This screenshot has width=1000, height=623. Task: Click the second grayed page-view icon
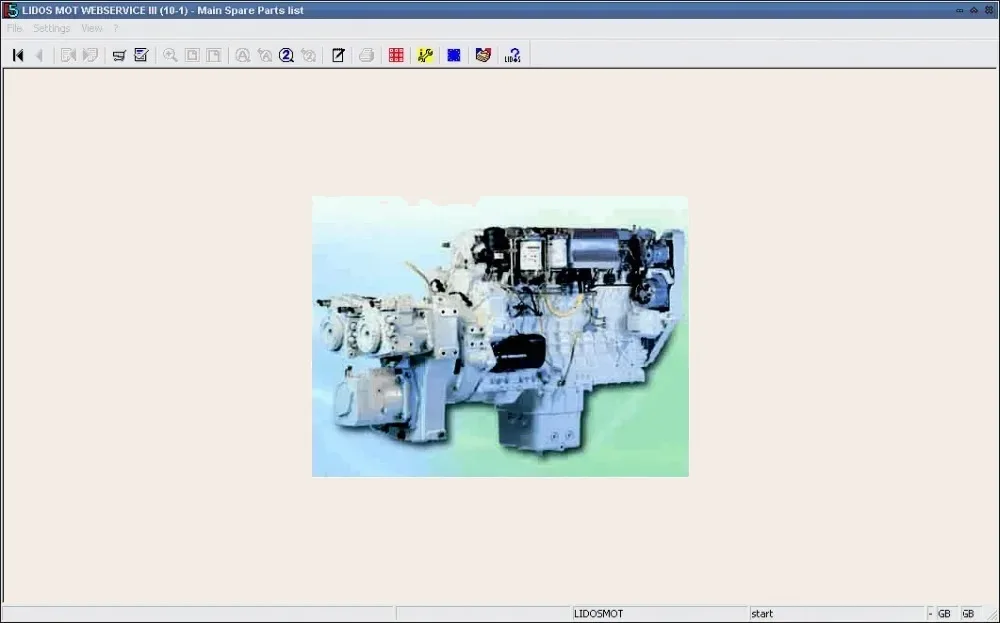(x=214, y=55)
